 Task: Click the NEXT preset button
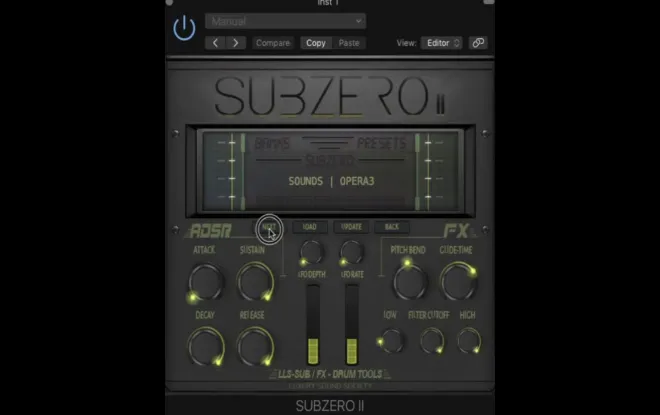pos(269,227)
